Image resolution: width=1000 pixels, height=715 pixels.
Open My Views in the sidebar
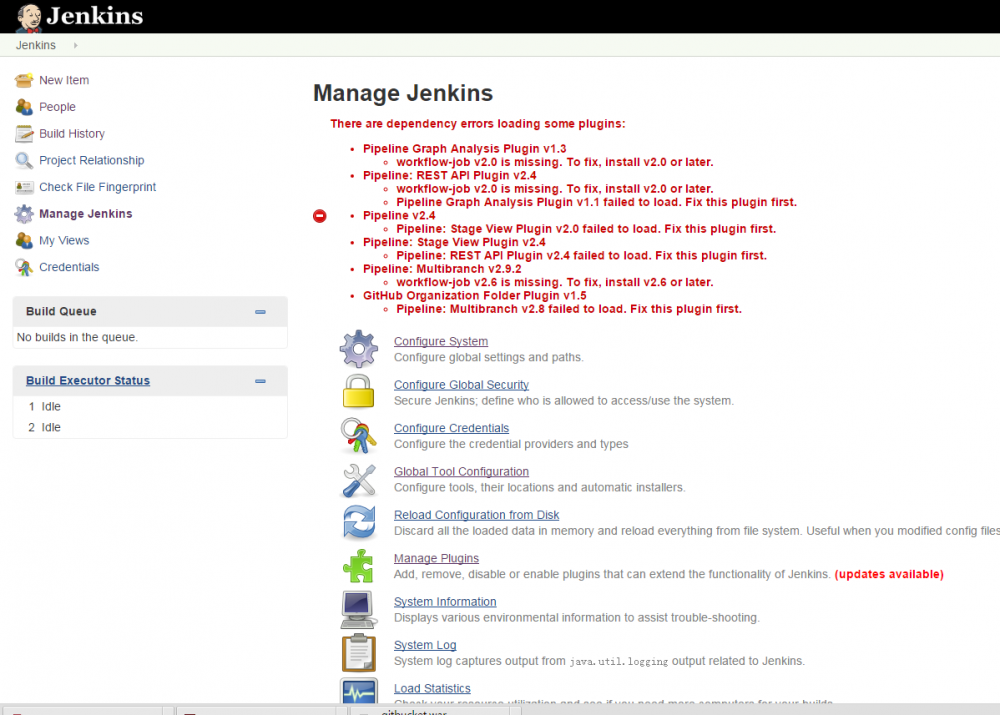[x=64, y=241]
